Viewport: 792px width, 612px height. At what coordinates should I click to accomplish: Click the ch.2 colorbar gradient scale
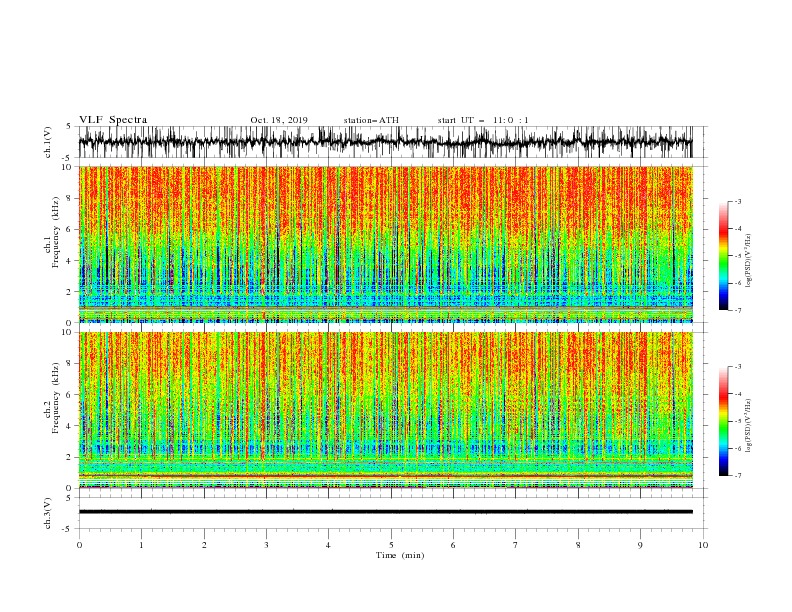[724, 421]
